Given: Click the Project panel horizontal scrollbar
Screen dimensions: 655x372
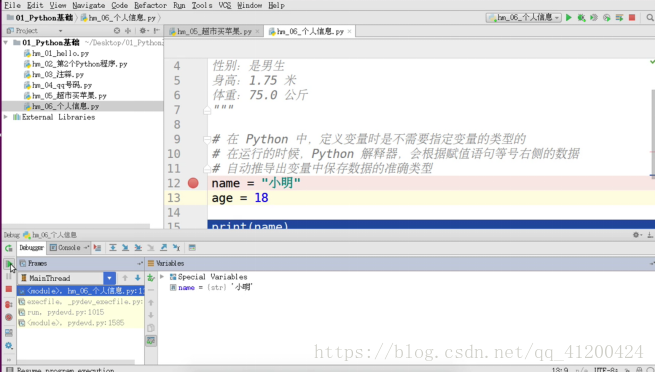Looking at the screenshot, I should click(x=76, y=226).
